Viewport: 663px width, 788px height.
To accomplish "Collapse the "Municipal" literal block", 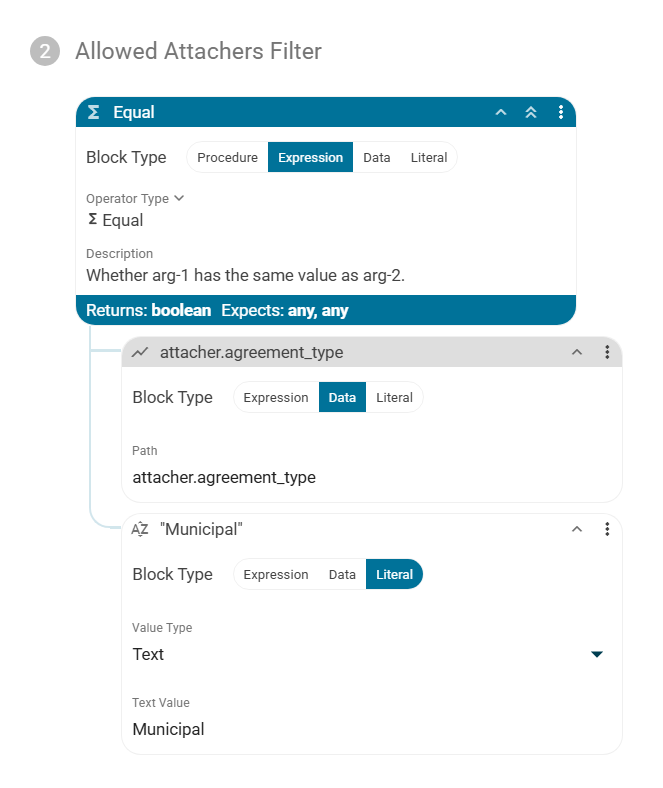I will point(576,529).
